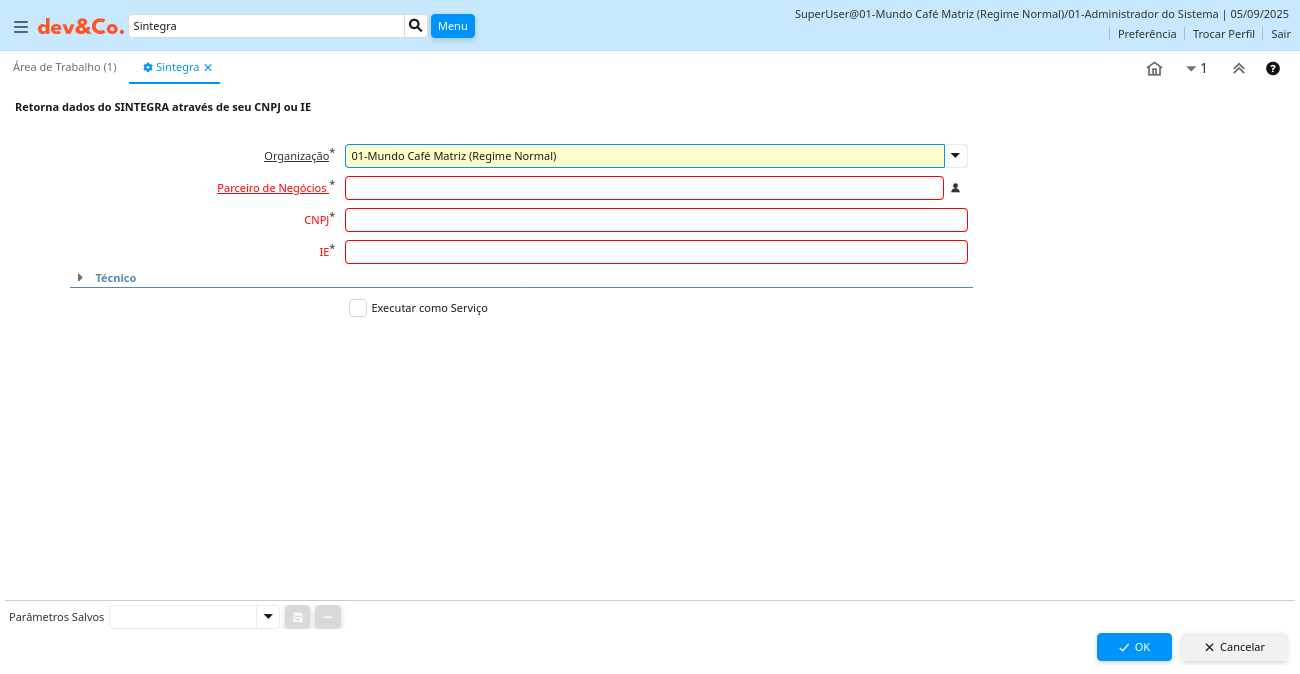This screenshot has height=674, width=1300.
Task: Open the open-tabs counter dropdown
Action: [1196, 69]
